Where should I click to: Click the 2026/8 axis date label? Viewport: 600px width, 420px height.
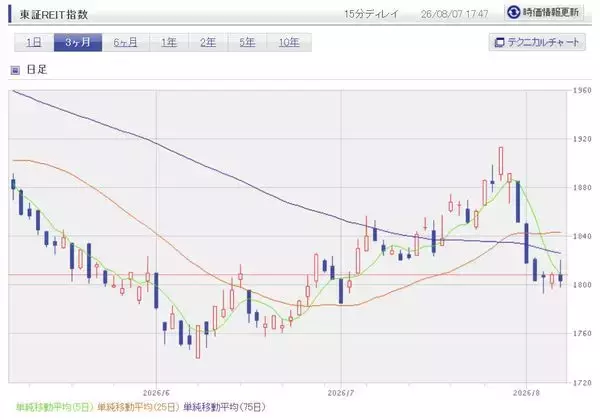pos(526,393)
